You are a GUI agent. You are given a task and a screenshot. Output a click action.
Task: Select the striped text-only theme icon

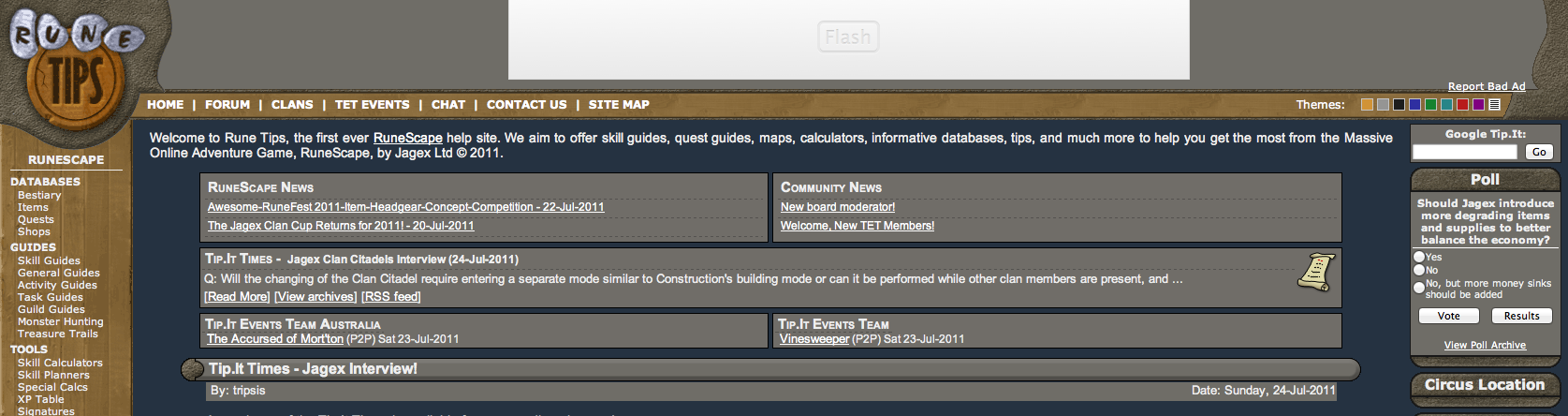(x=1494, y=105)
